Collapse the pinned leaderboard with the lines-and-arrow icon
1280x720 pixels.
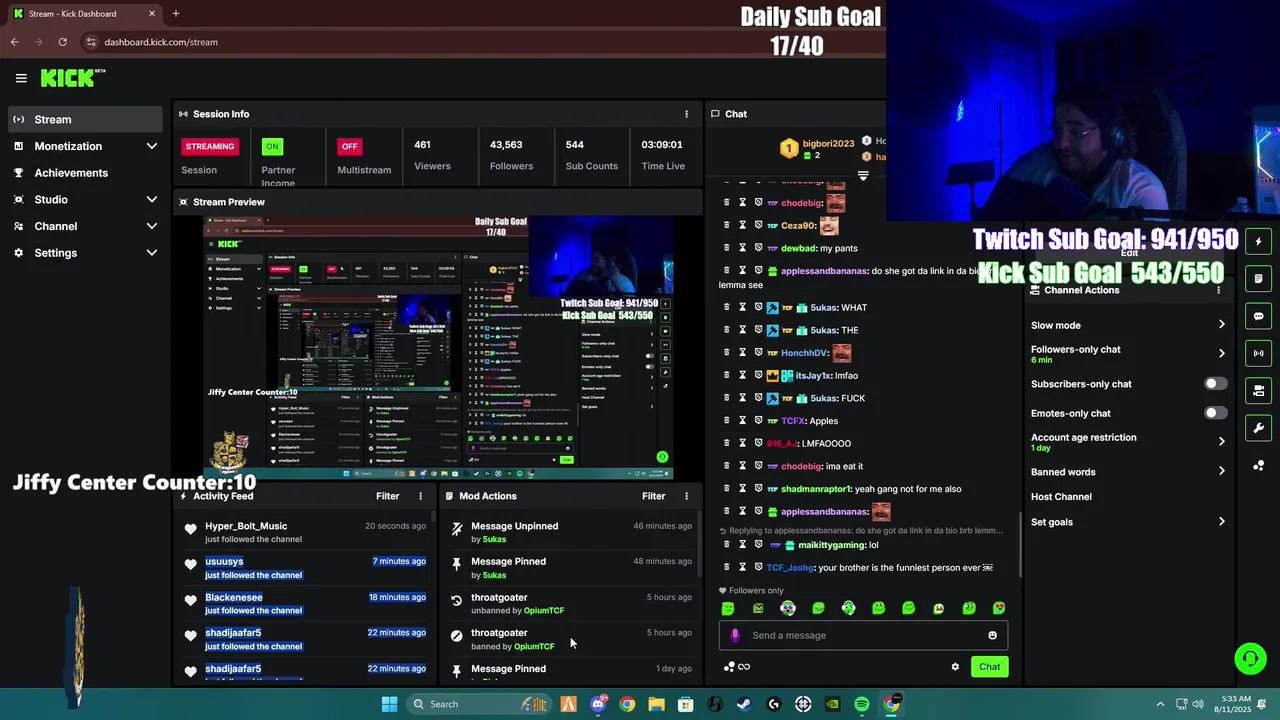(863, 175)
